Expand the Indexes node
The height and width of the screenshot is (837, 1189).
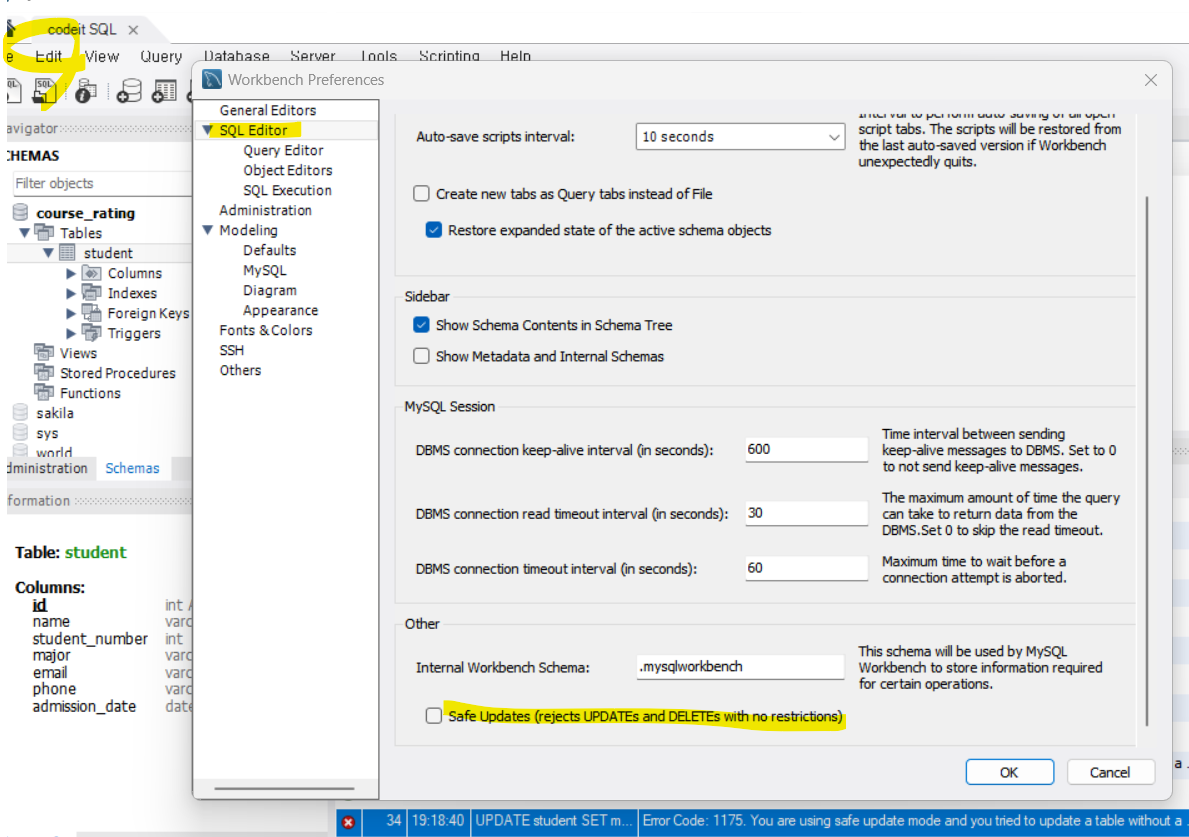tap(71, 293)
